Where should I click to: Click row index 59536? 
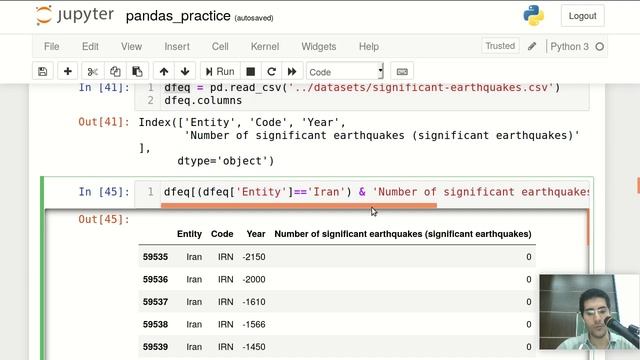tap(155, 280)
